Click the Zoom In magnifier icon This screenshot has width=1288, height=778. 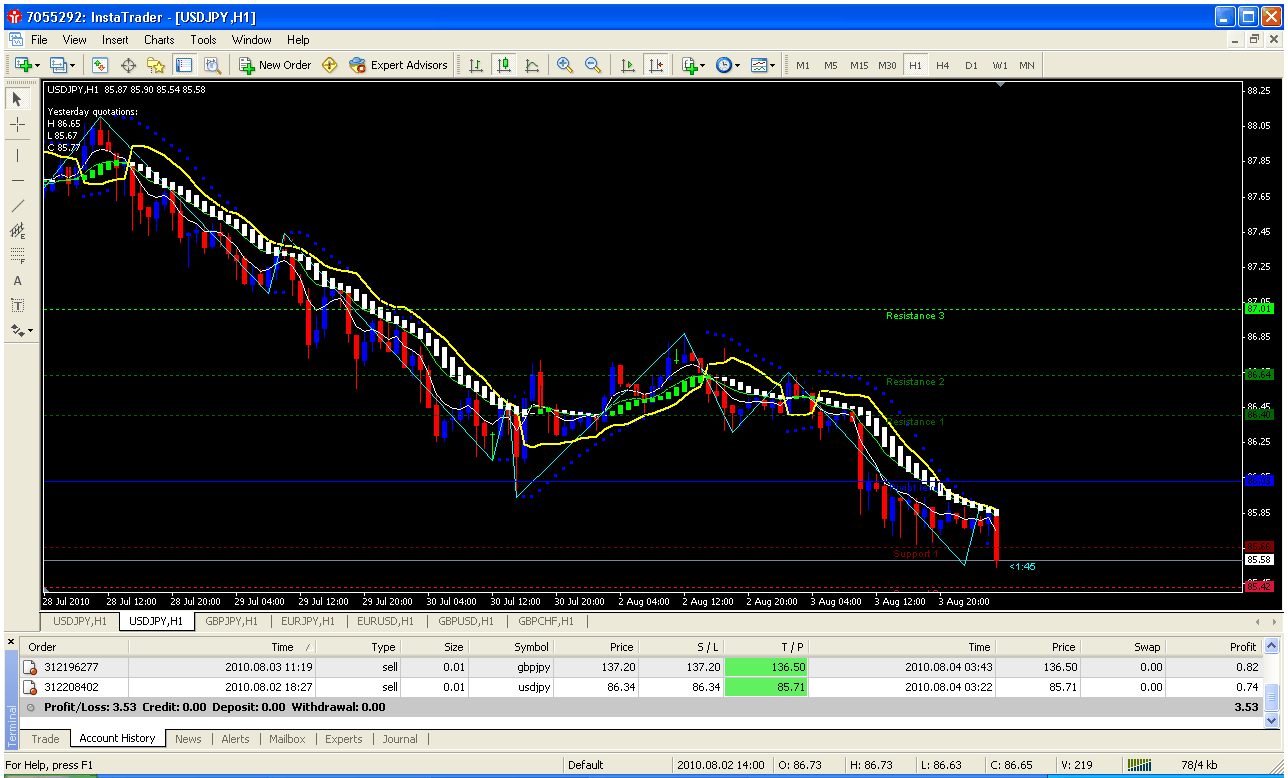point(565,65)
